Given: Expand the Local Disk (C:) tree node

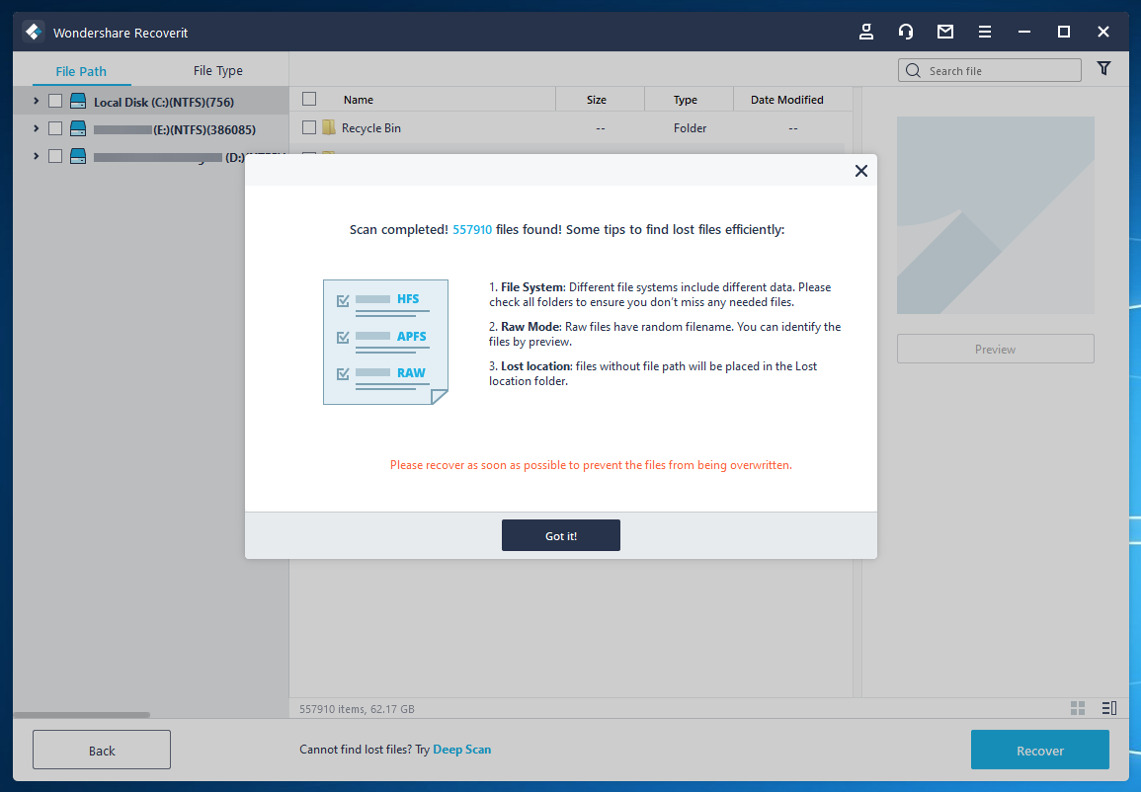Looking at the screenshot, I should pyautogui.click(x=36, y=101).
